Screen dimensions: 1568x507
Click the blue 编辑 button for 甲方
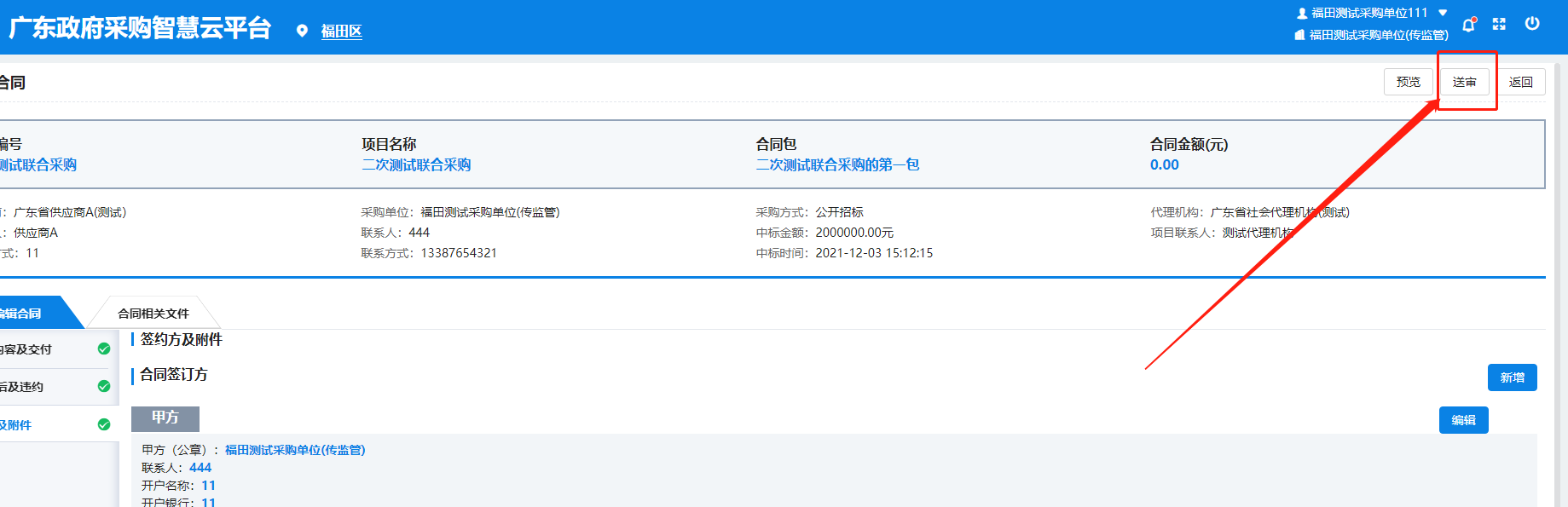(1463, 420)
